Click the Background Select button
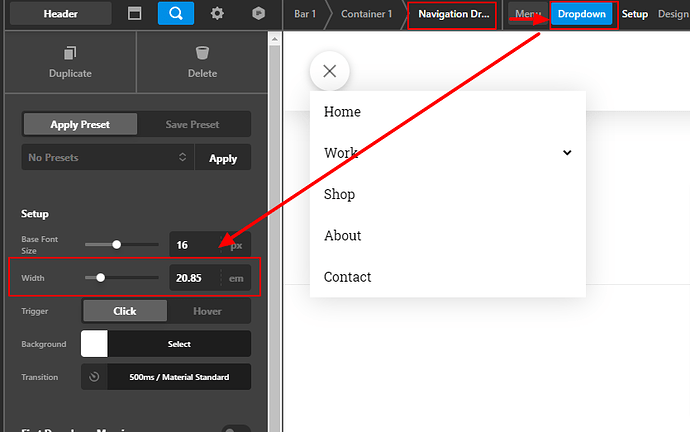This screenshot has width=690, height=432. pos(179,344)
